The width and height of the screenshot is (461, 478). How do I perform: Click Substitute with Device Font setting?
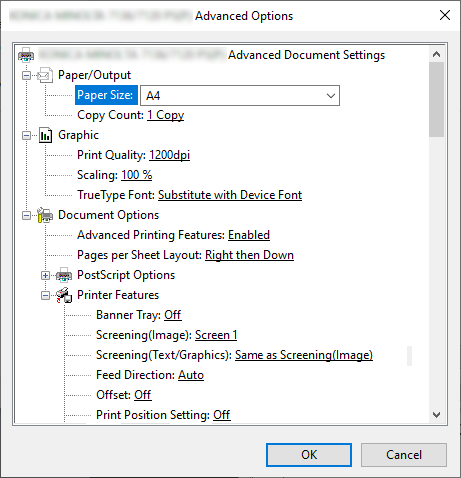coord(230,195)
